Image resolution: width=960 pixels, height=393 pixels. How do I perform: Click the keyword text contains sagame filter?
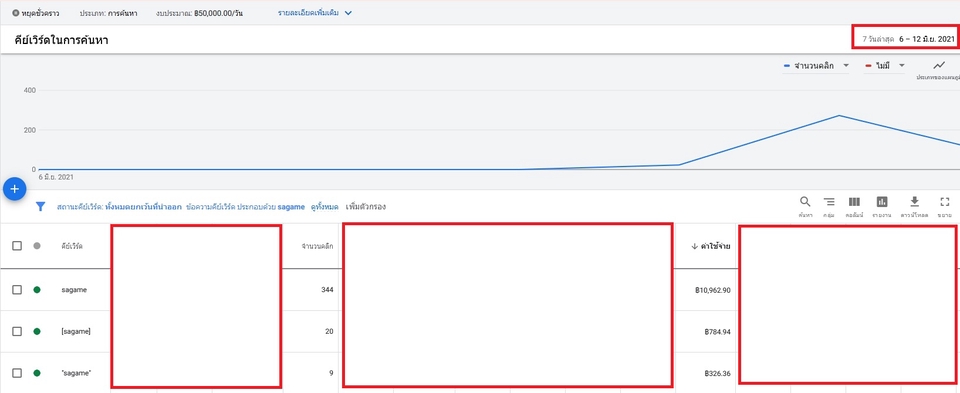tap(246, 207)
